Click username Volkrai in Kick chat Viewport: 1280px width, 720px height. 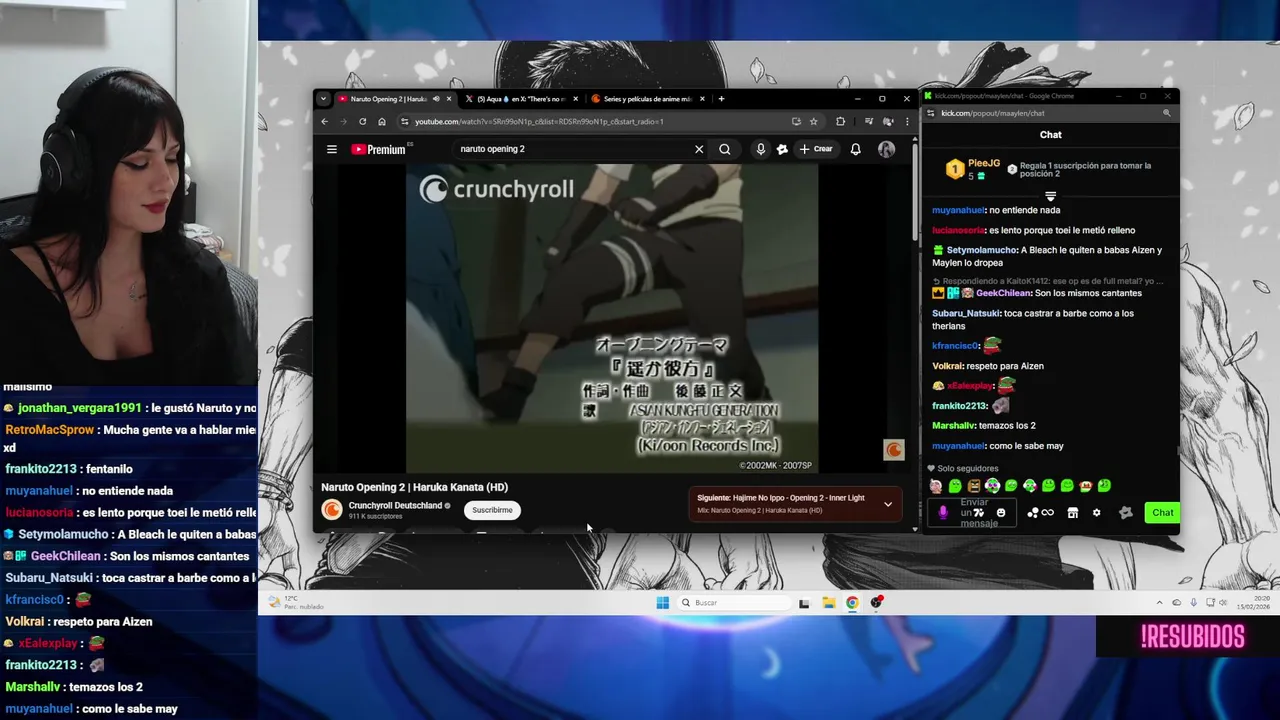(948, 366)
